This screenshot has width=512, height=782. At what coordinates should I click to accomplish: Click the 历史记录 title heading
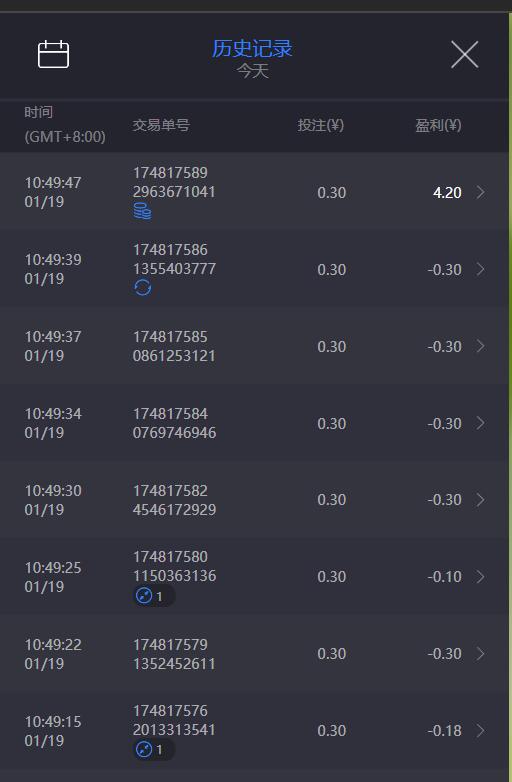[252, 48]
